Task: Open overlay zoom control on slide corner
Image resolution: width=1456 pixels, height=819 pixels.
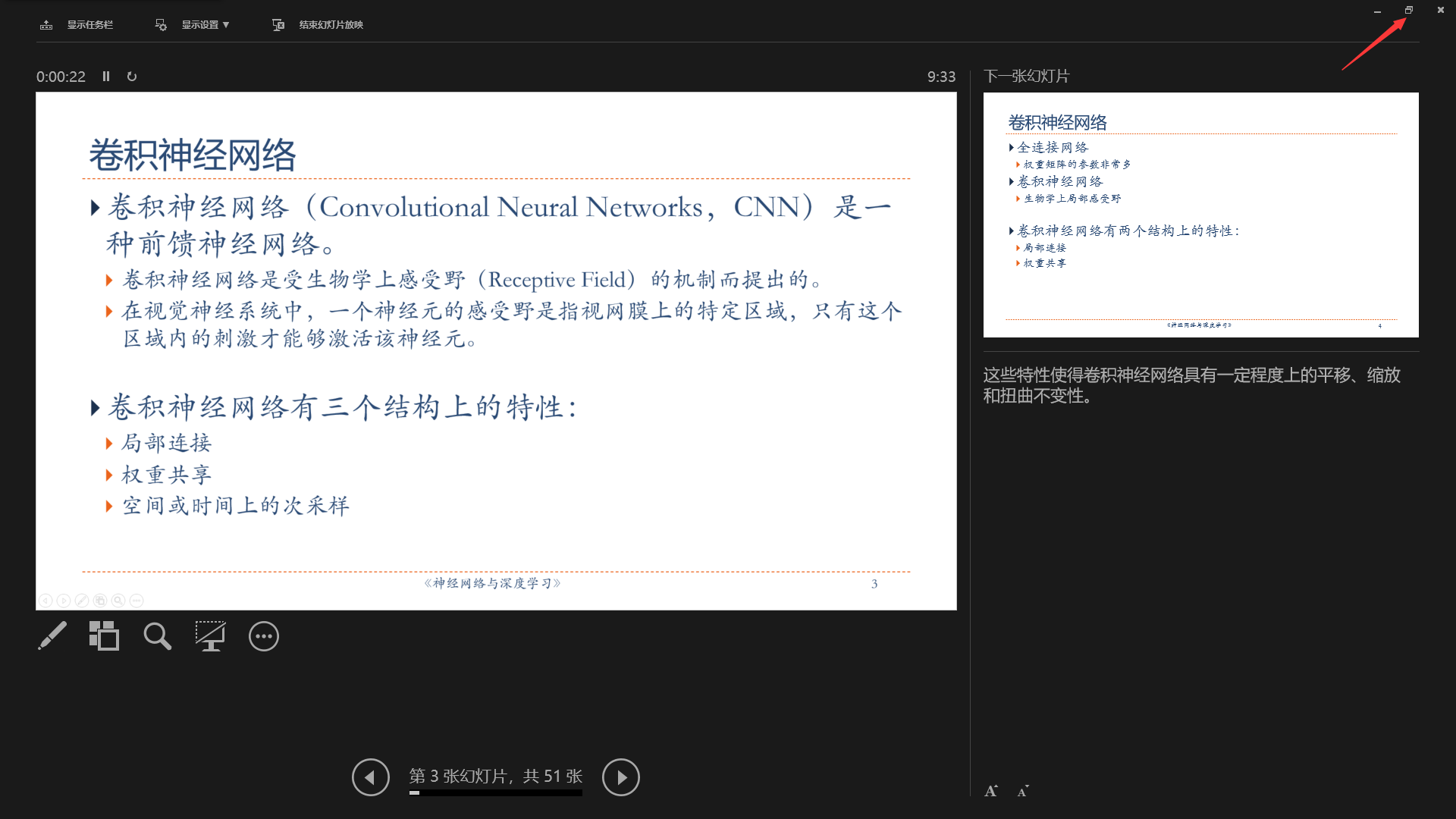Action: (x=118, y=600)
